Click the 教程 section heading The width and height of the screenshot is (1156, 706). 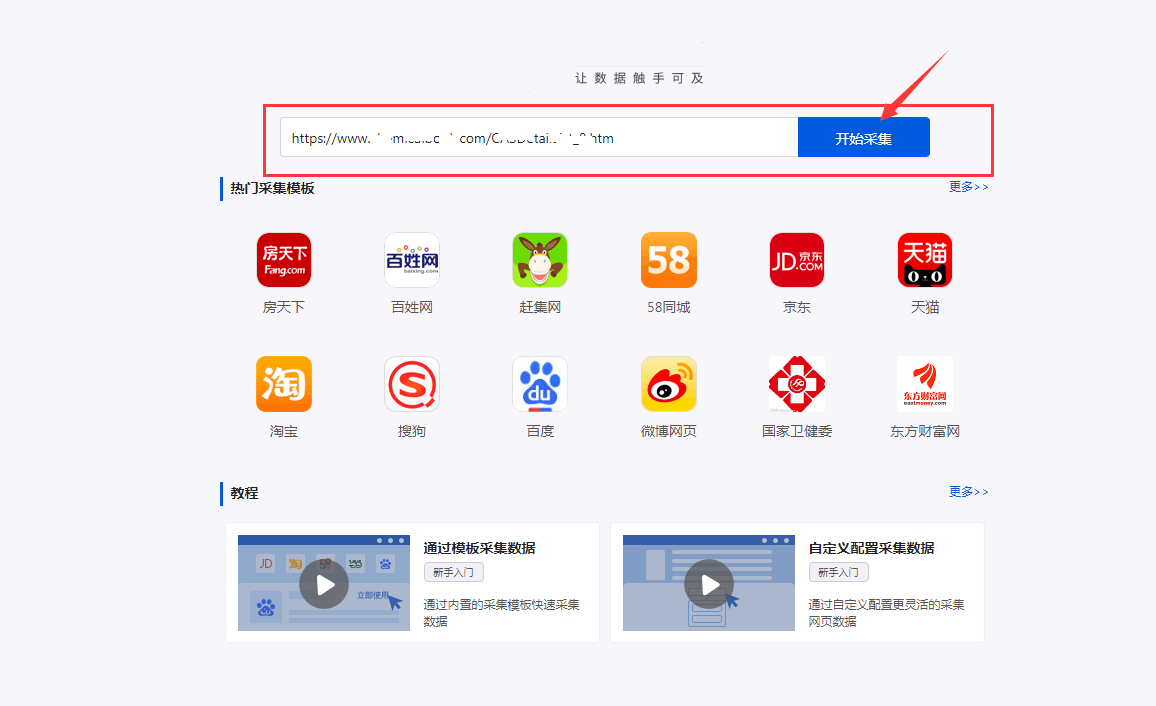pyautogui.click(x=244, y=493)
